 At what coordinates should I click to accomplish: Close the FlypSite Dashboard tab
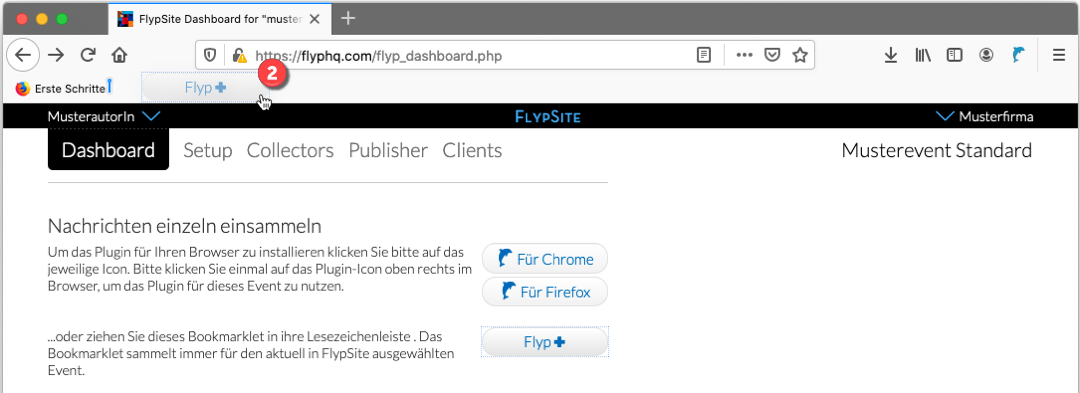coord(314,19)
